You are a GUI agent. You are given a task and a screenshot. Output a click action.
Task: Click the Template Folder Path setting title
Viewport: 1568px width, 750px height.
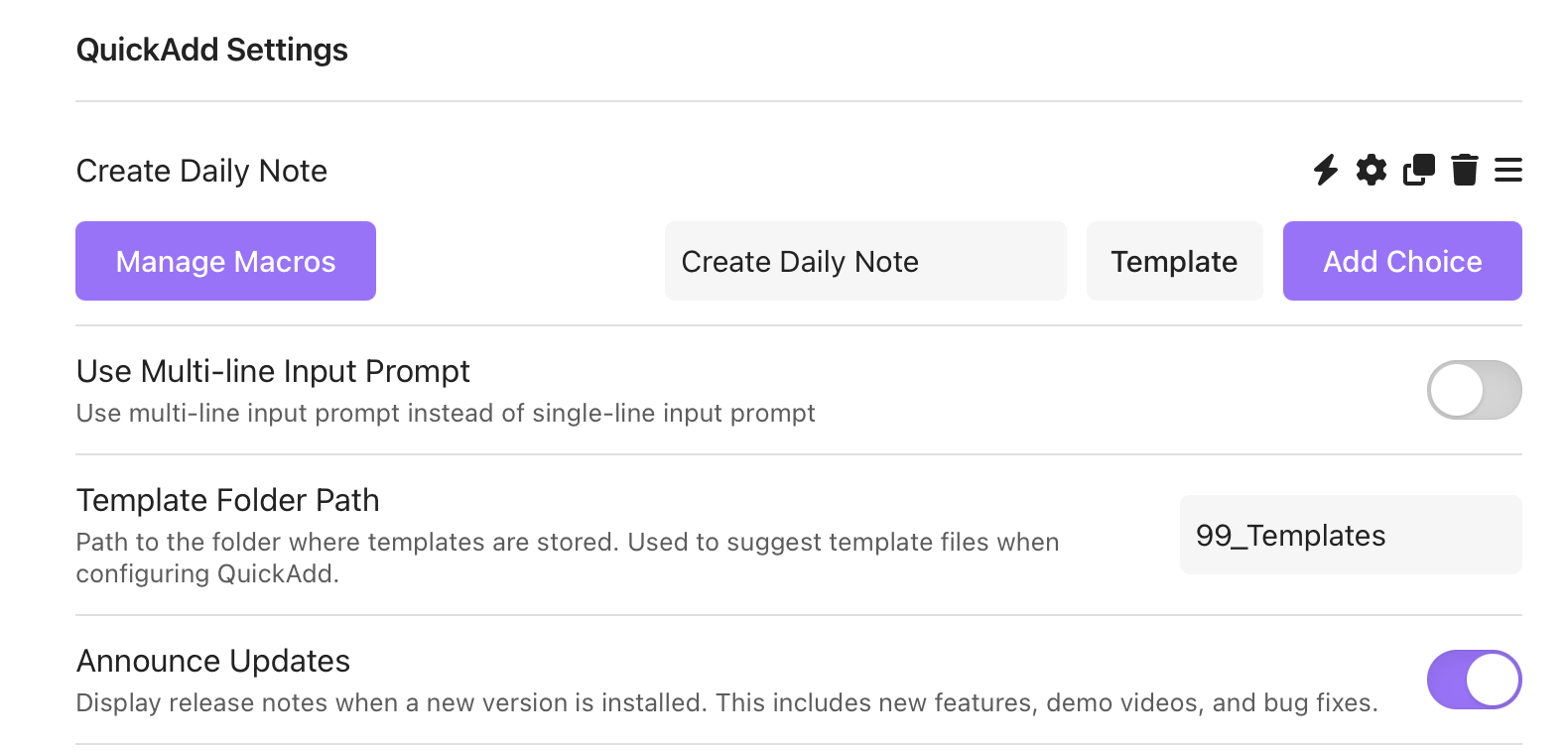click(x=227, y=500)
